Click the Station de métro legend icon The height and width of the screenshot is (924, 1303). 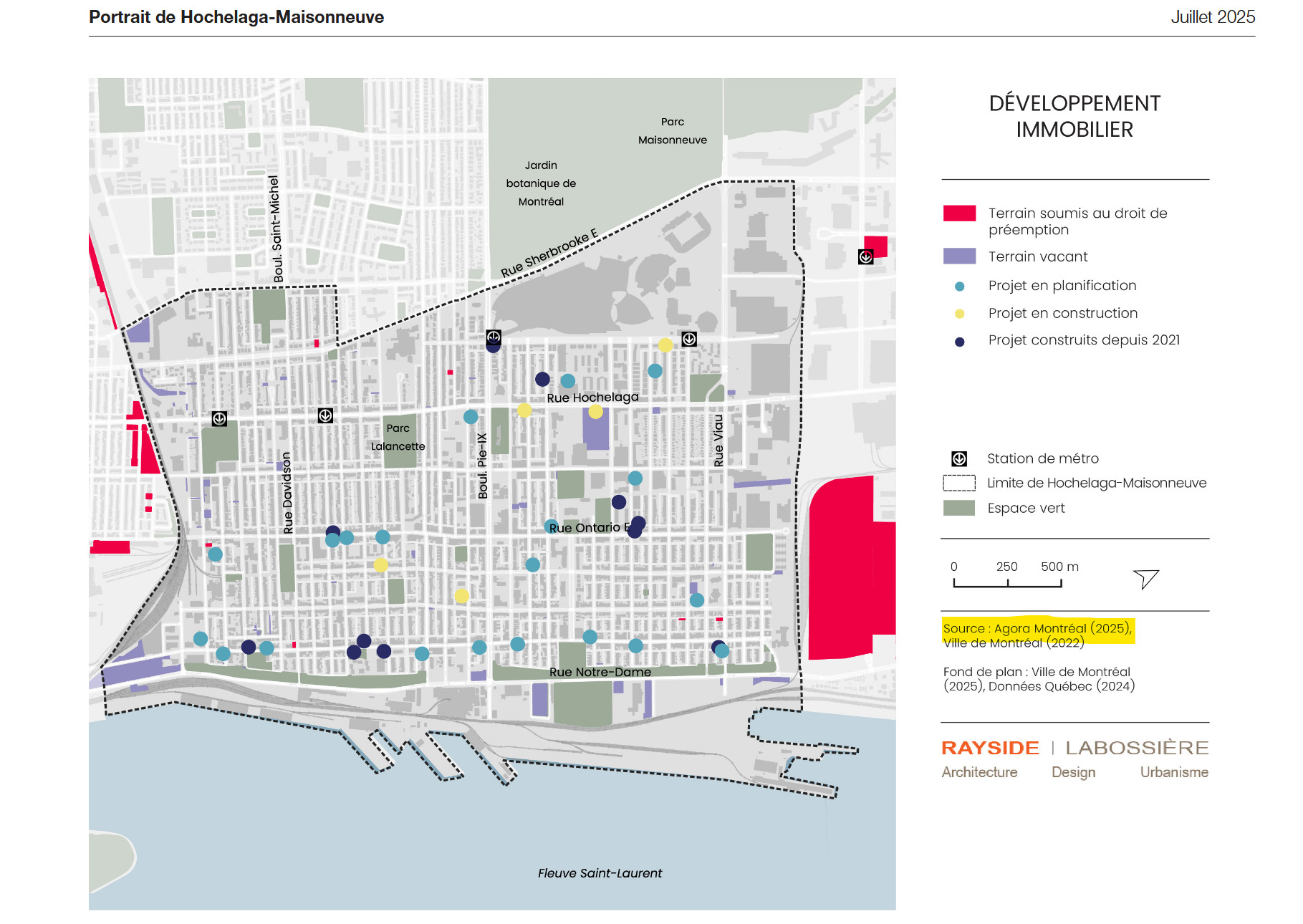tap(958, 458)
